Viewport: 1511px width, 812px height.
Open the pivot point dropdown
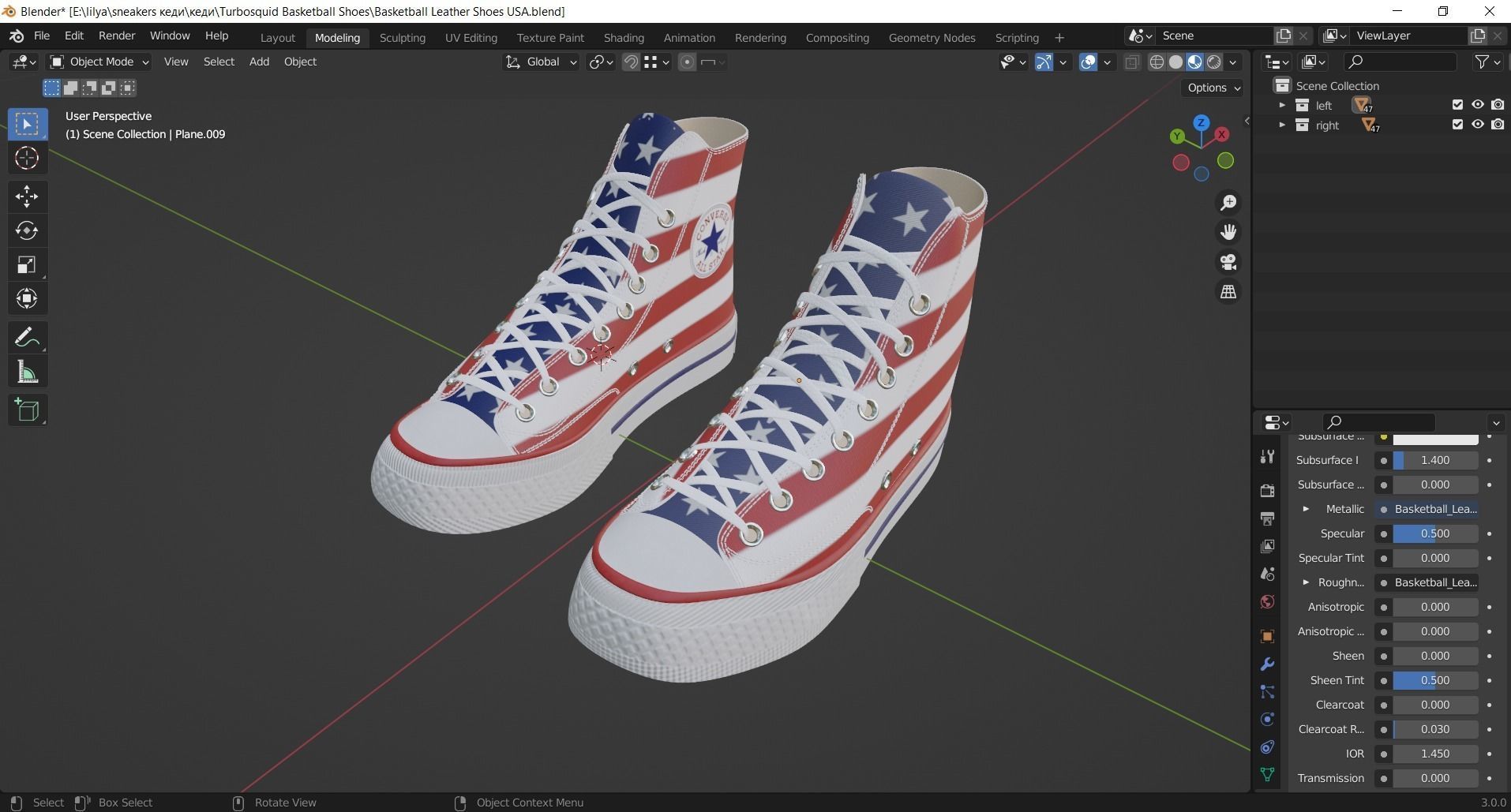pyautogui.click(x=601, y=62)
